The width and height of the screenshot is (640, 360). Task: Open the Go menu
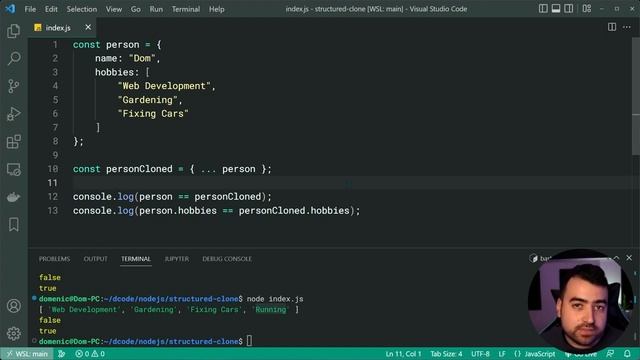136,9
